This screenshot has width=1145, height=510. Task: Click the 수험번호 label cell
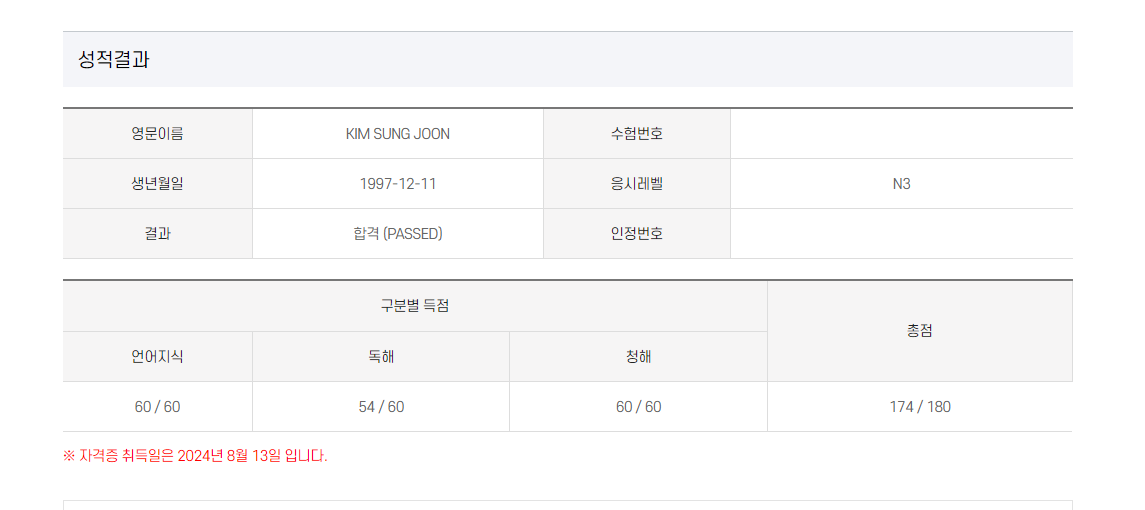click(x=637, y=134)
